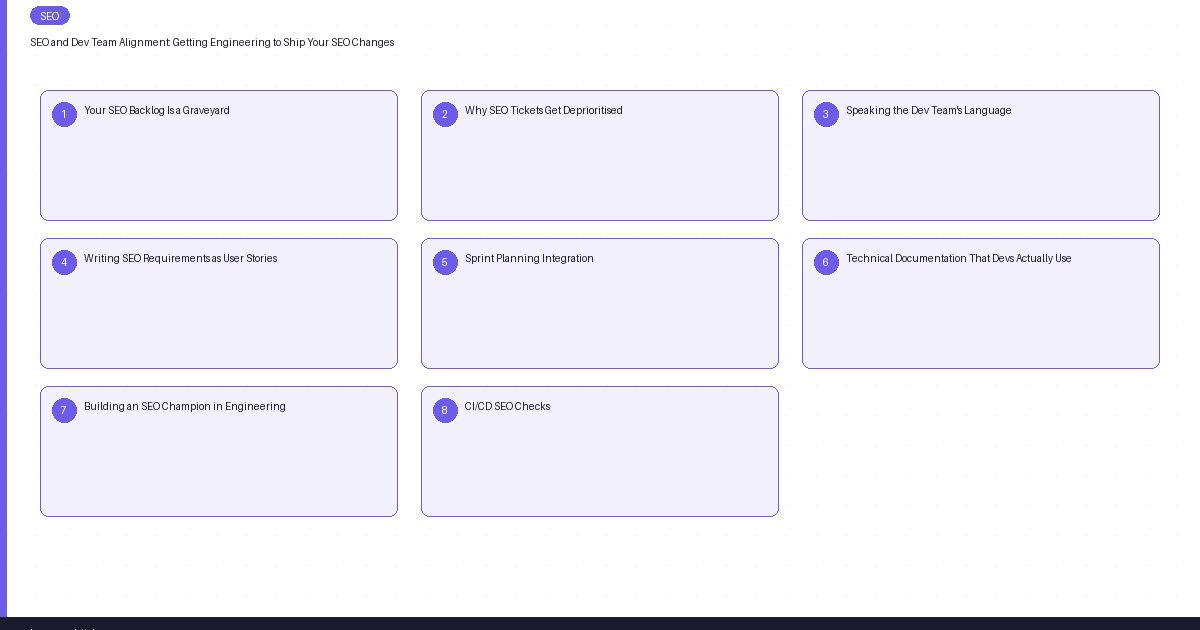Image resolution: width=1200 pixels, height=630 pixels.
Task: Click the number 5 badge
Action: click(x=445, y=263)
